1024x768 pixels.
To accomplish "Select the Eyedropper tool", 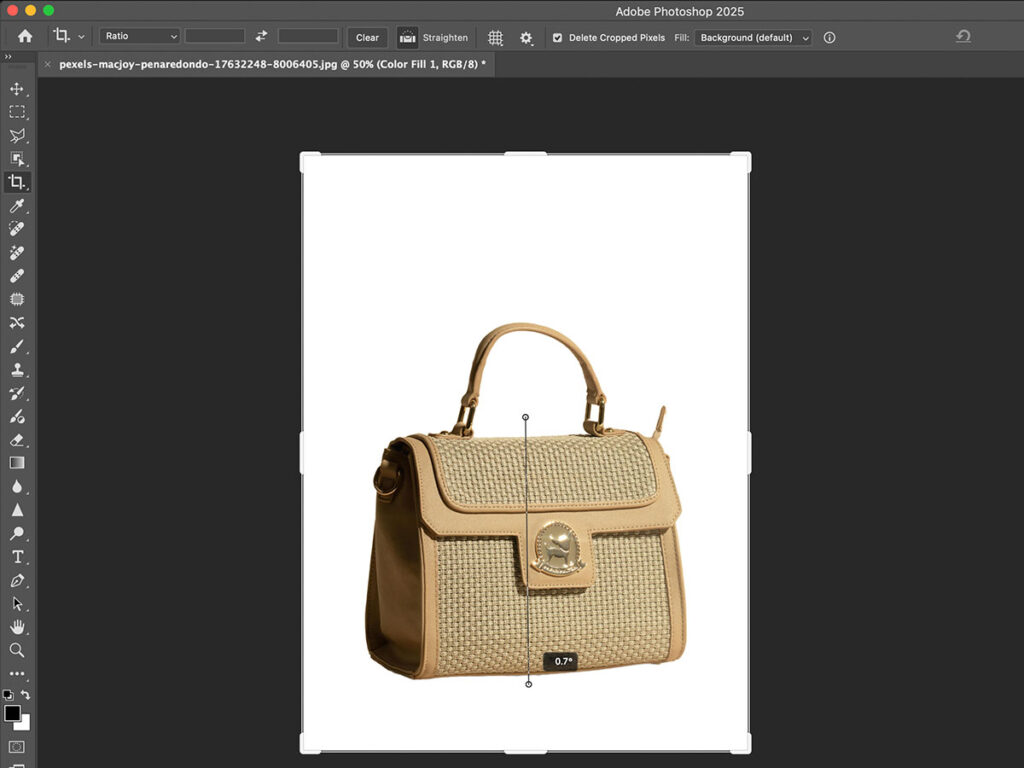I will click(x=17, y=206).
